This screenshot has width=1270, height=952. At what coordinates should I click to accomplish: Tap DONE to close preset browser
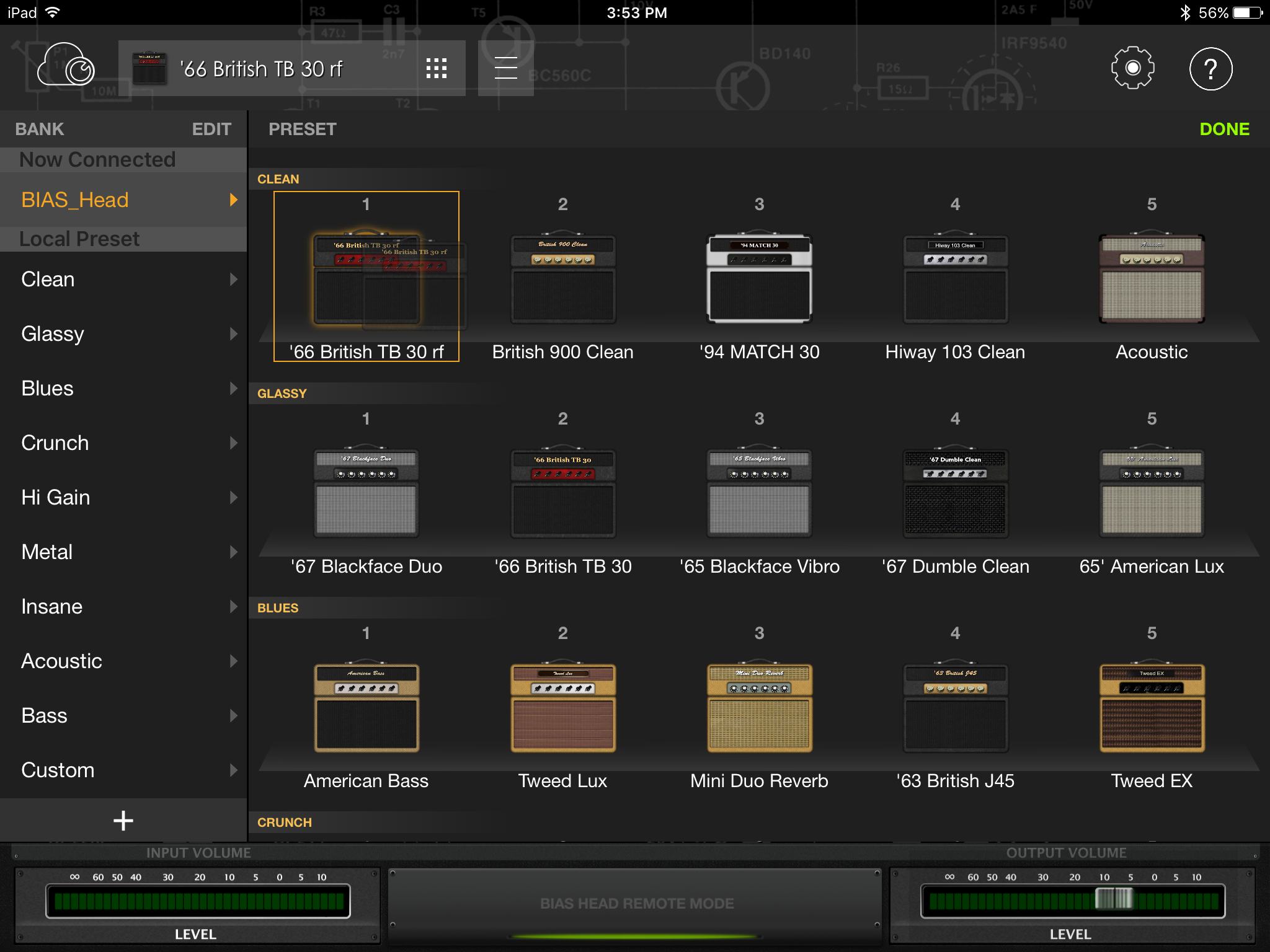tap(1224, 128)
